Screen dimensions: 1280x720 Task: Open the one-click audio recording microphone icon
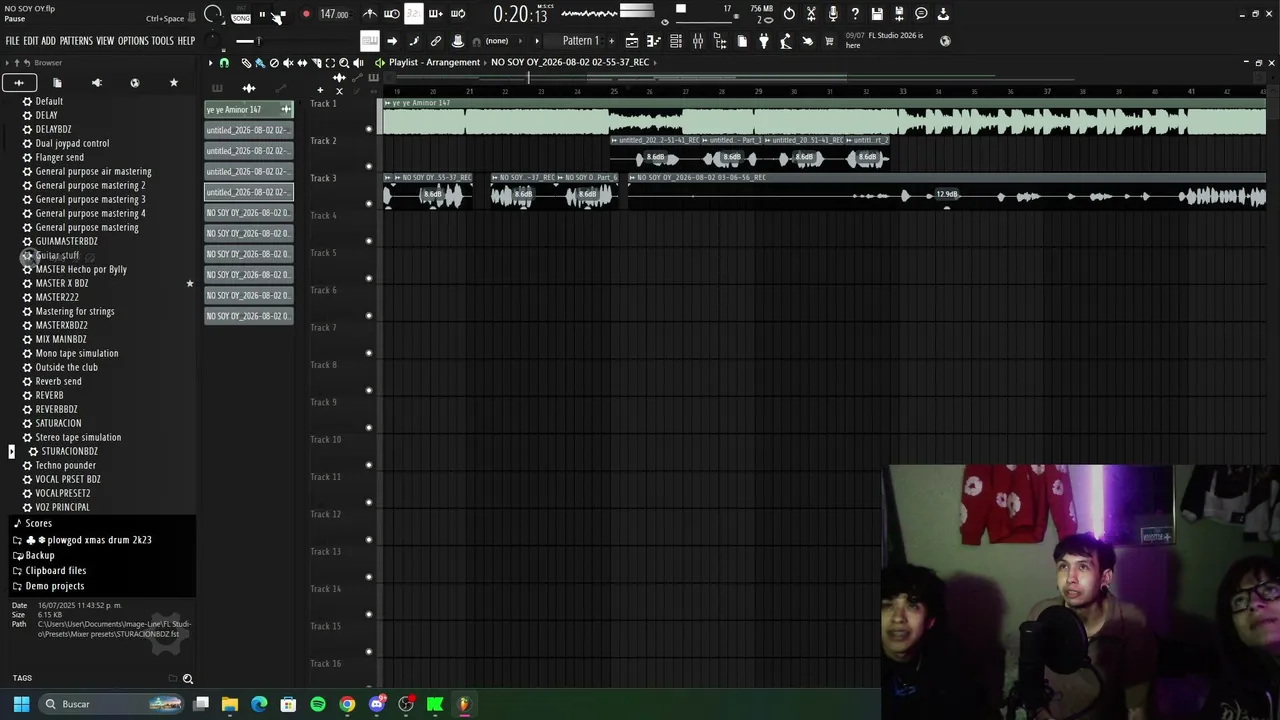(x=833, y=14)
